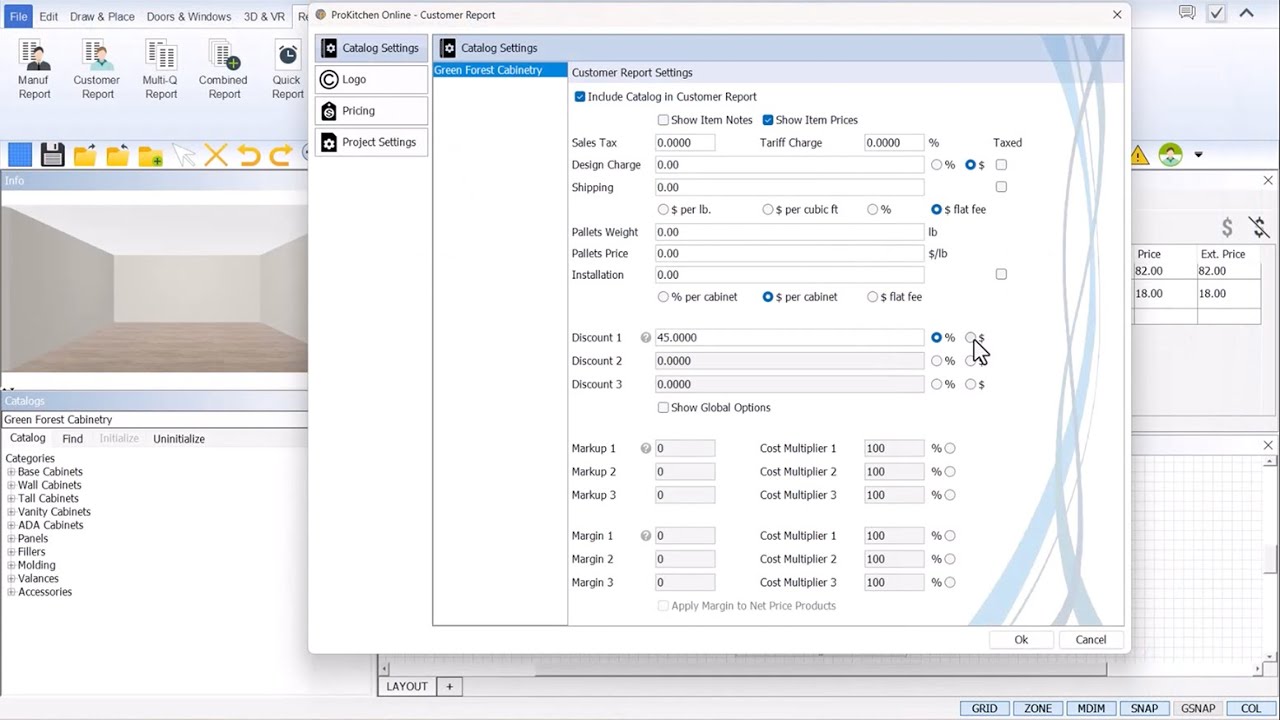Select the $ per lb. shipping option
This screenshot has width=1280, height=720.
(x=663, y=210)
